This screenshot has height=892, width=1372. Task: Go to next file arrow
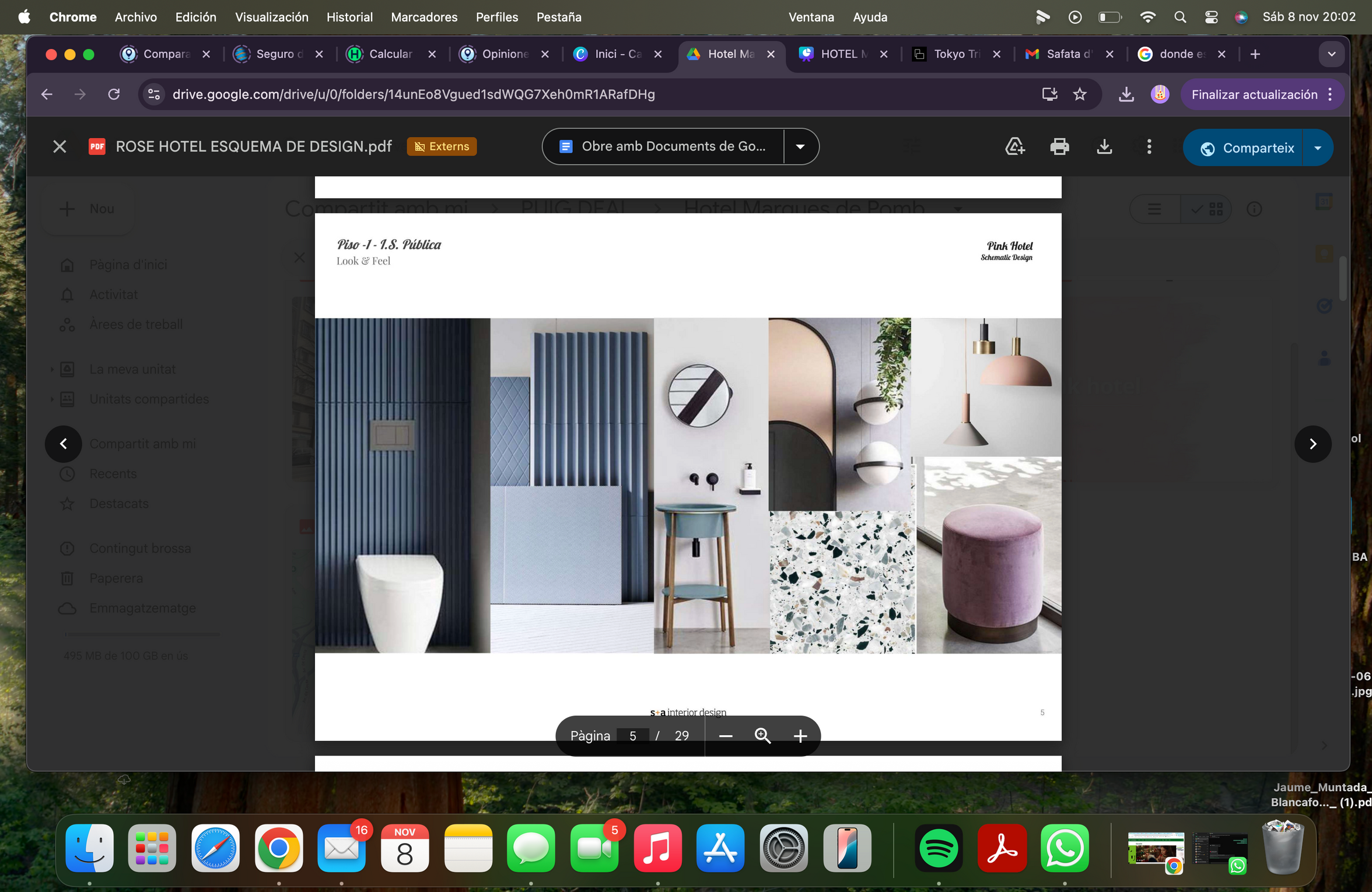(1312, 444)
